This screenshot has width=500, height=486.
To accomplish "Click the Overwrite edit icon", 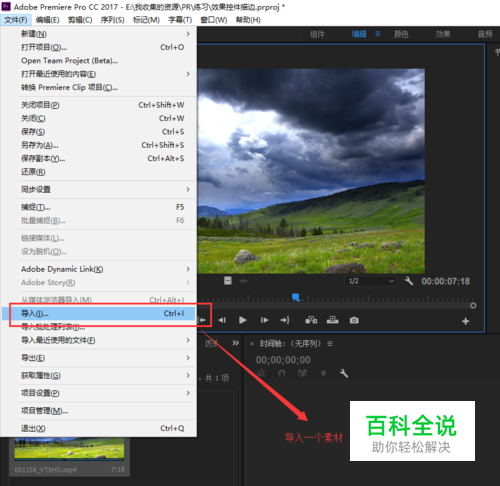I will 332,320.
